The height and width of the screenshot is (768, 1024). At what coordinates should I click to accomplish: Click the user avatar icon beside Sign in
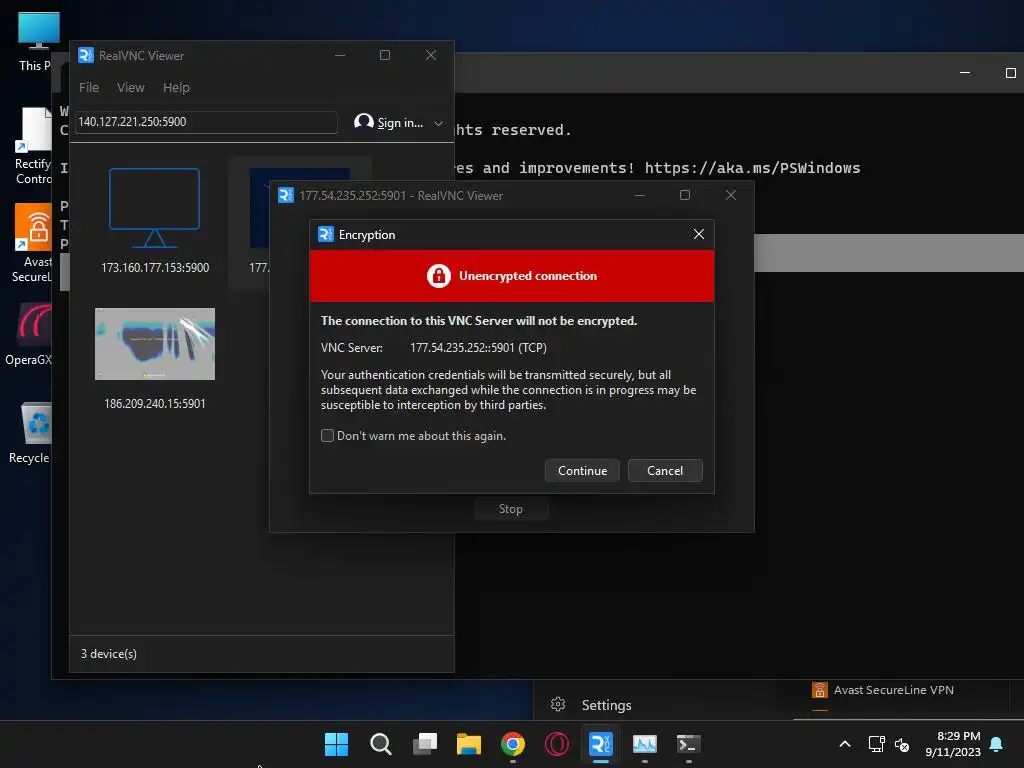click(363, 122)
